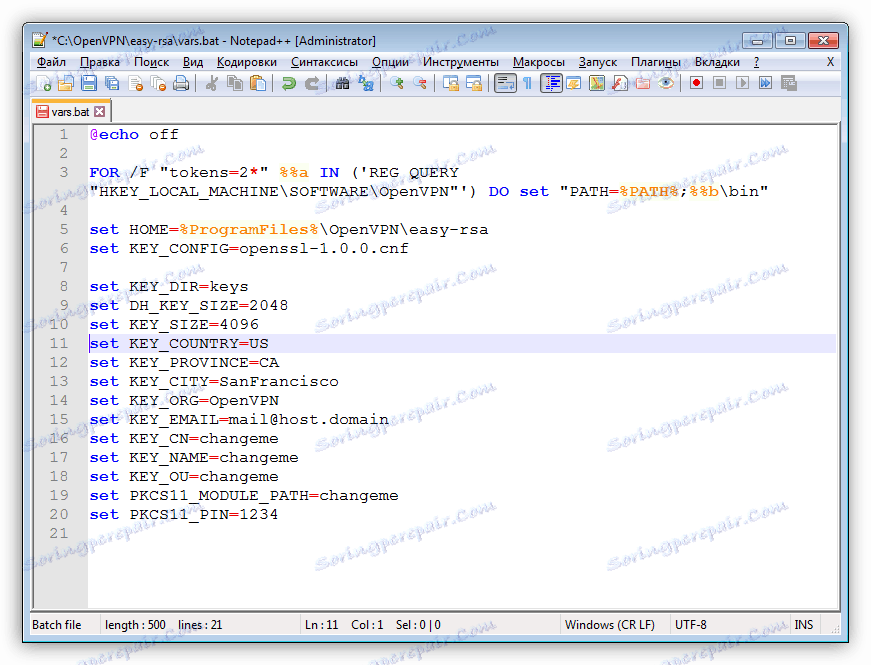Open the Правка menu

[99, 62]
